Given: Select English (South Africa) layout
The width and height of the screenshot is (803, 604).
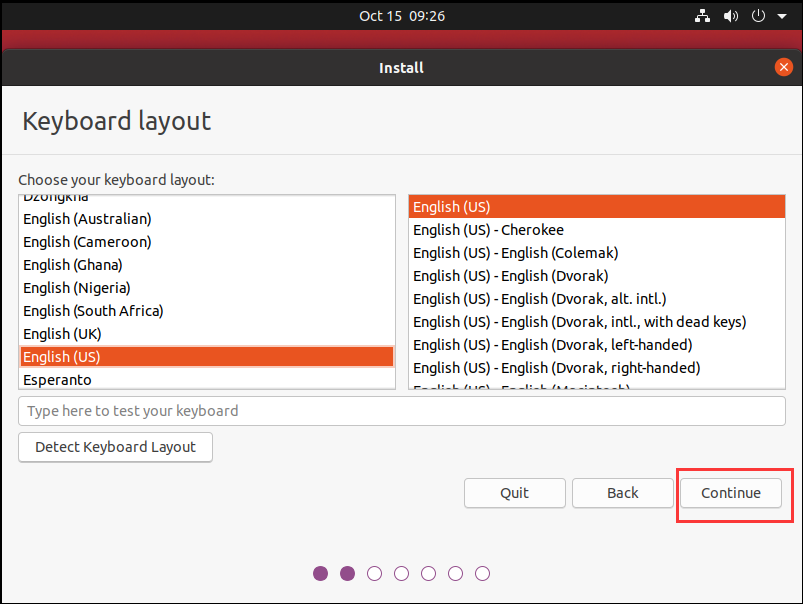Looking at the screenshot, I should pyautogui.click(x=207, y=311).
